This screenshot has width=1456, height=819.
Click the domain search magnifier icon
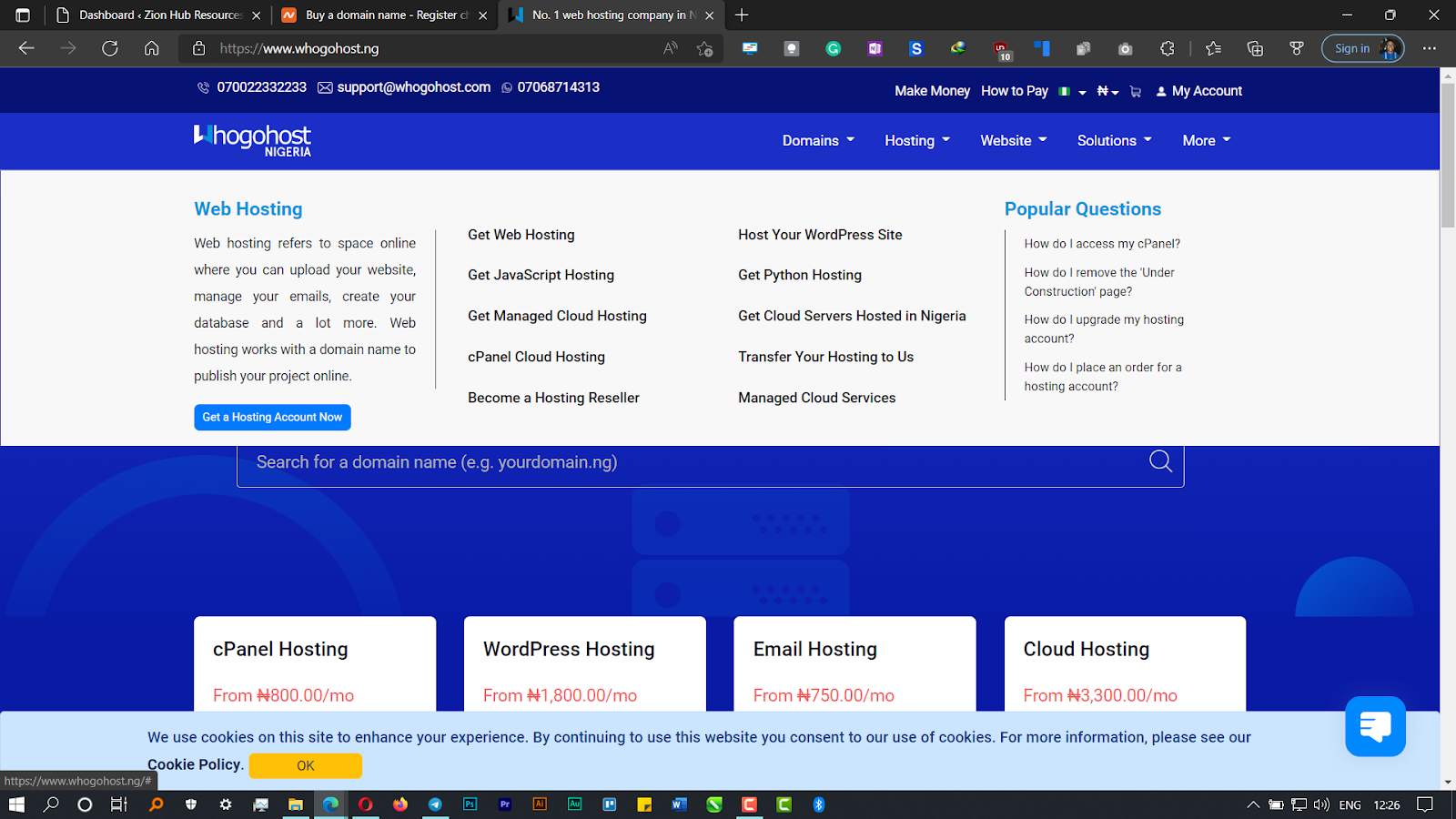[1160, 461]
